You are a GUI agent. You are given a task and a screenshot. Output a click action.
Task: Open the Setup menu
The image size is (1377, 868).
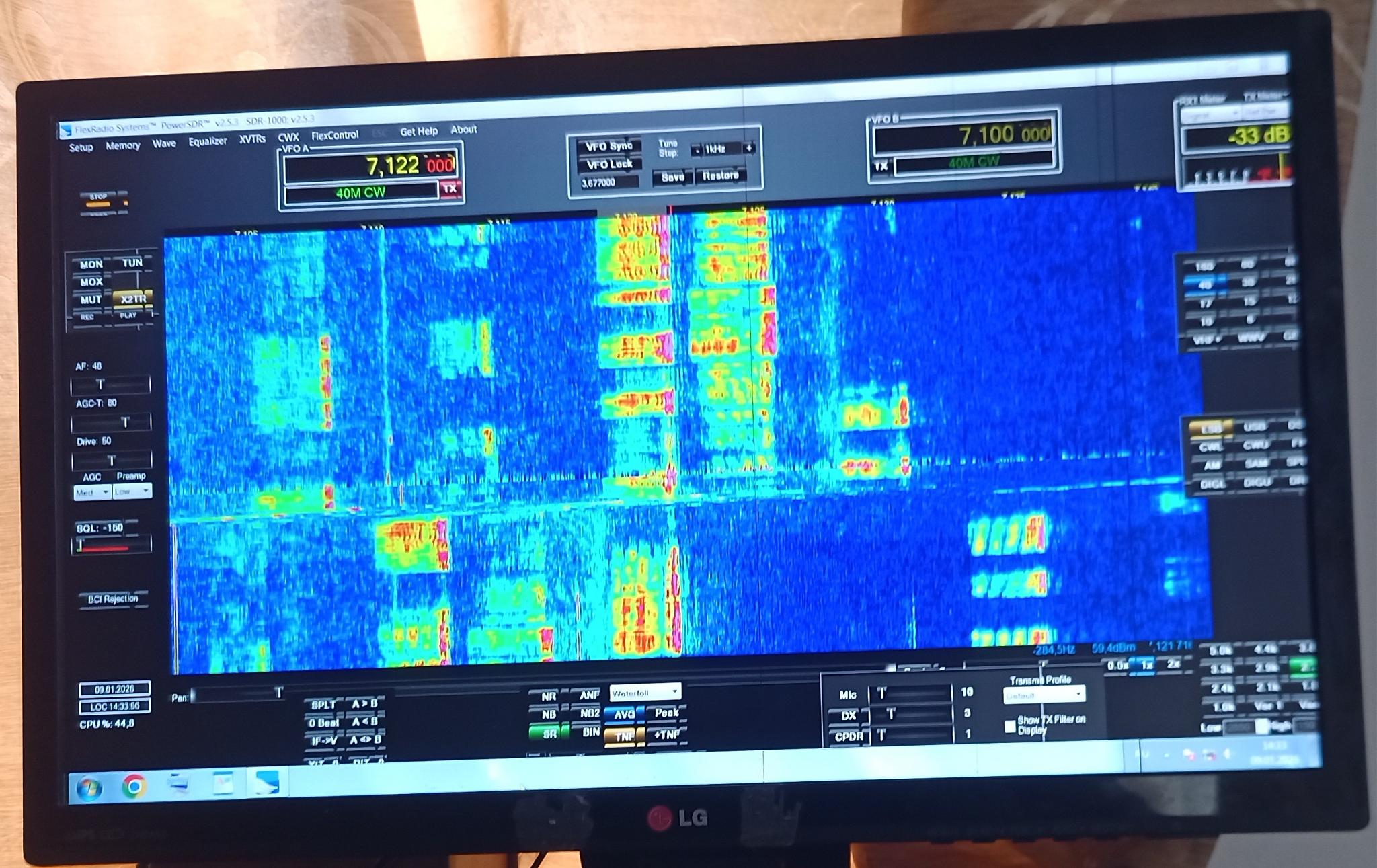tap(81, 147)
